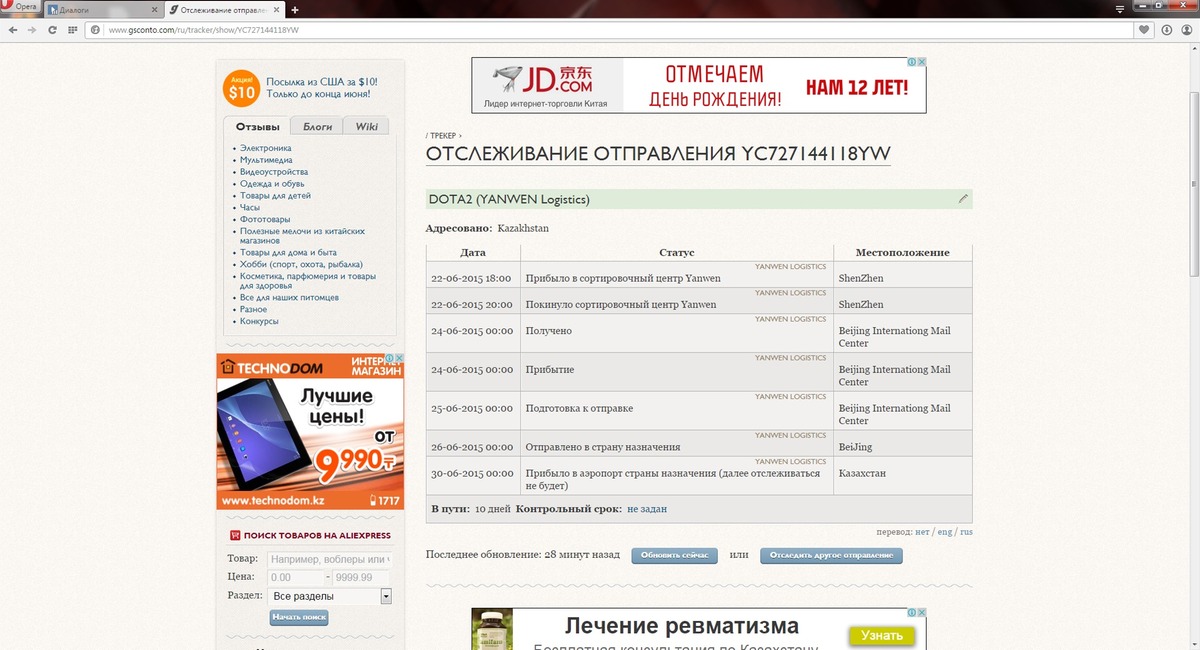
Task: Reload the page with the refresh icon
Action: 52,30
